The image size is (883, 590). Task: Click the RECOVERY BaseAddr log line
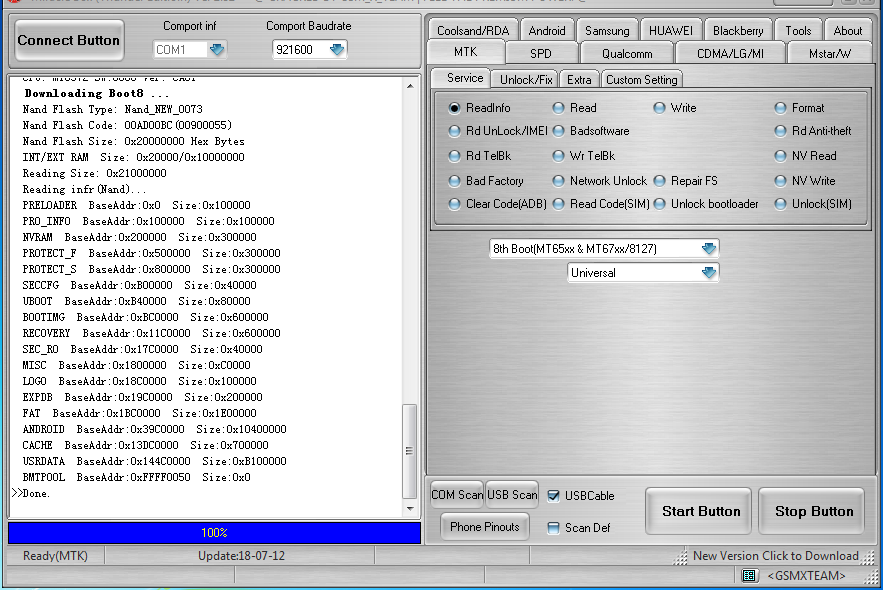point(151,333)
